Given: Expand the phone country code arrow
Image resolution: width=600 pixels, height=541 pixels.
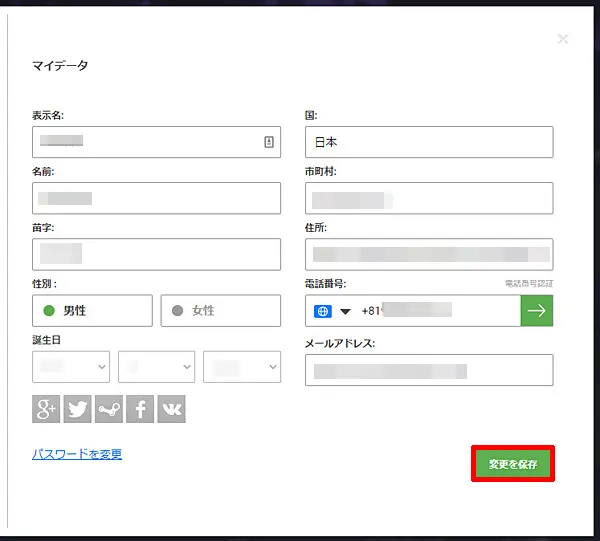Looking at the screenshot, I should click(x=345, y=311).
